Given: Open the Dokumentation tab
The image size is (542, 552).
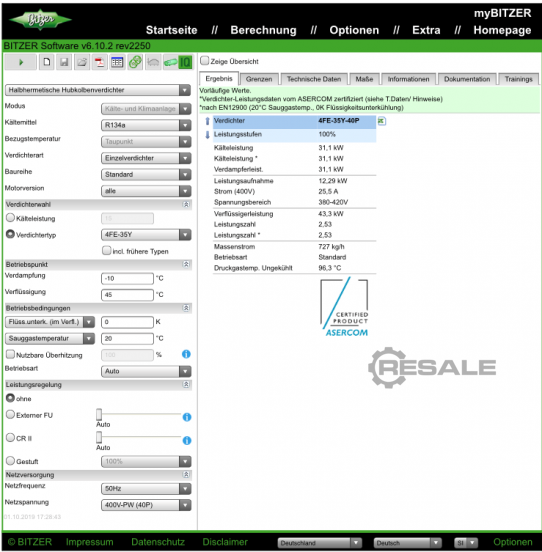Looking at the screenshot, I should click(467, 79).
